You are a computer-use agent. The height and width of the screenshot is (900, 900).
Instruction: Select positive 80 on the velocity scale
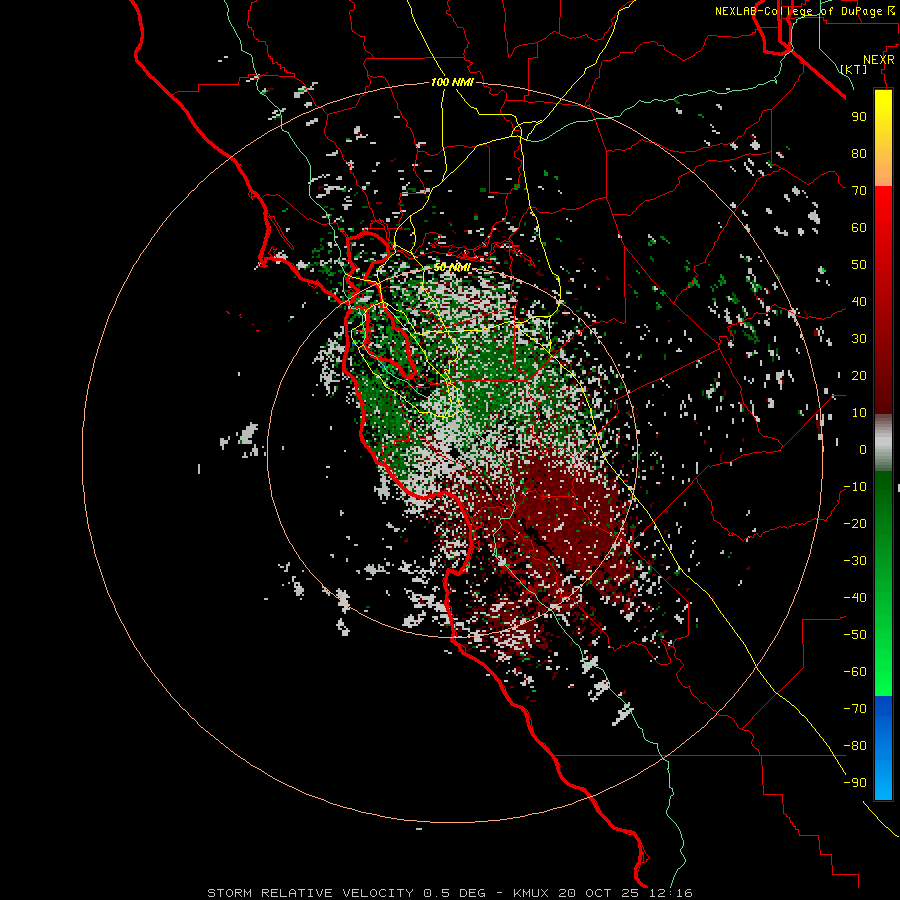click(x=859, y=154)
